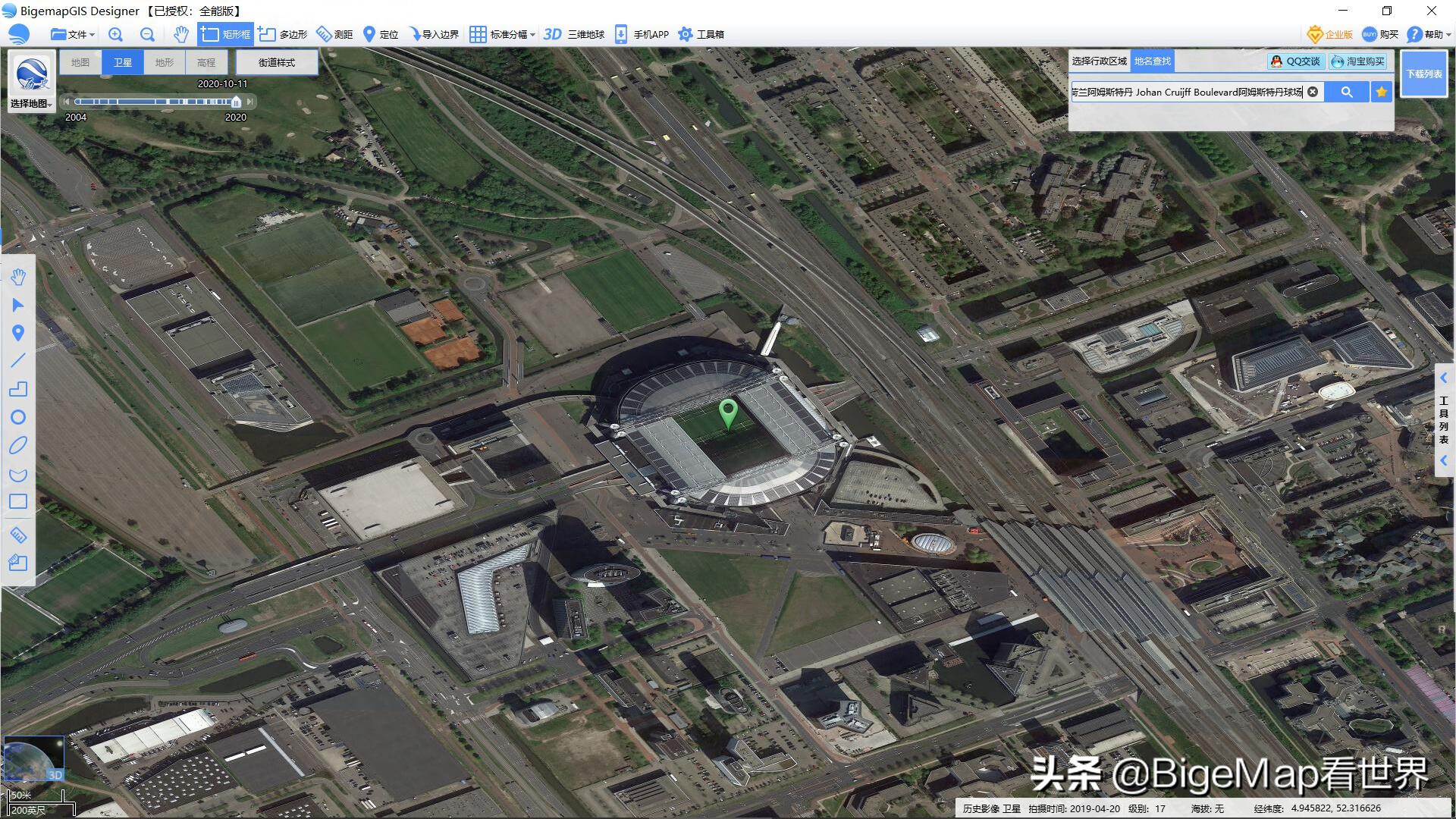Click the zoom in magnifier icon
This screenshot has width=1456, height=819.
pos(115,34)
